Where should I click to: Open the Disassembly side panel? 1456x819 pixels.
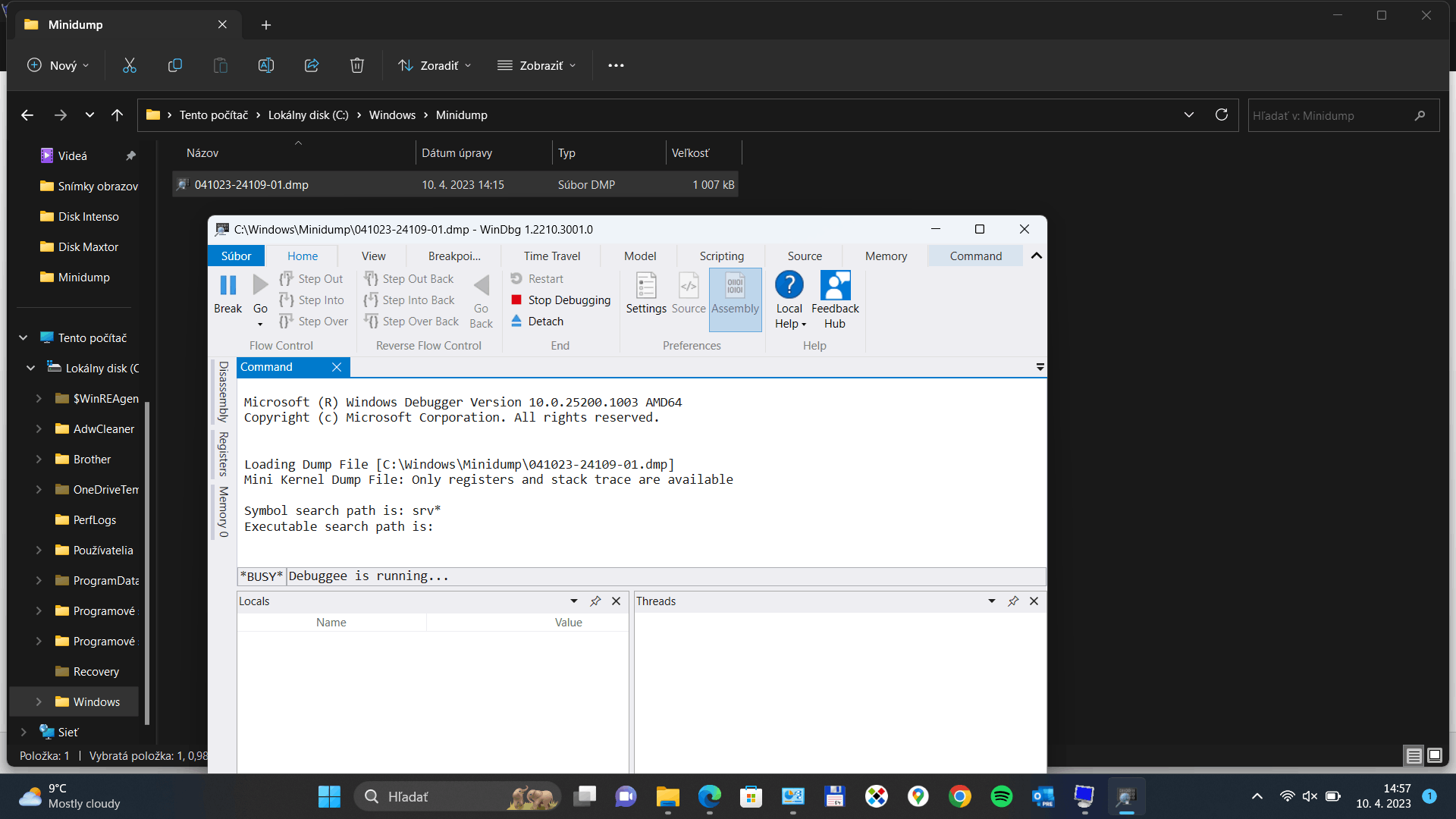pyautogui.click(x=223, y=391)
